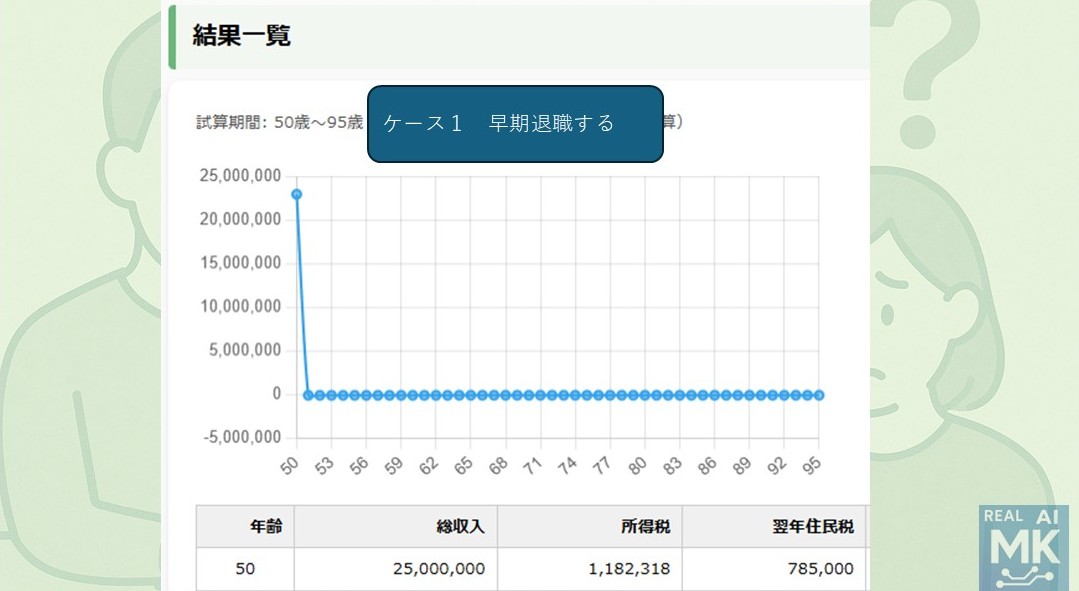The height and width of the screenshot is (591, 1079).
Task: Click the data point at age 51
Action: [x=308, y=395]
